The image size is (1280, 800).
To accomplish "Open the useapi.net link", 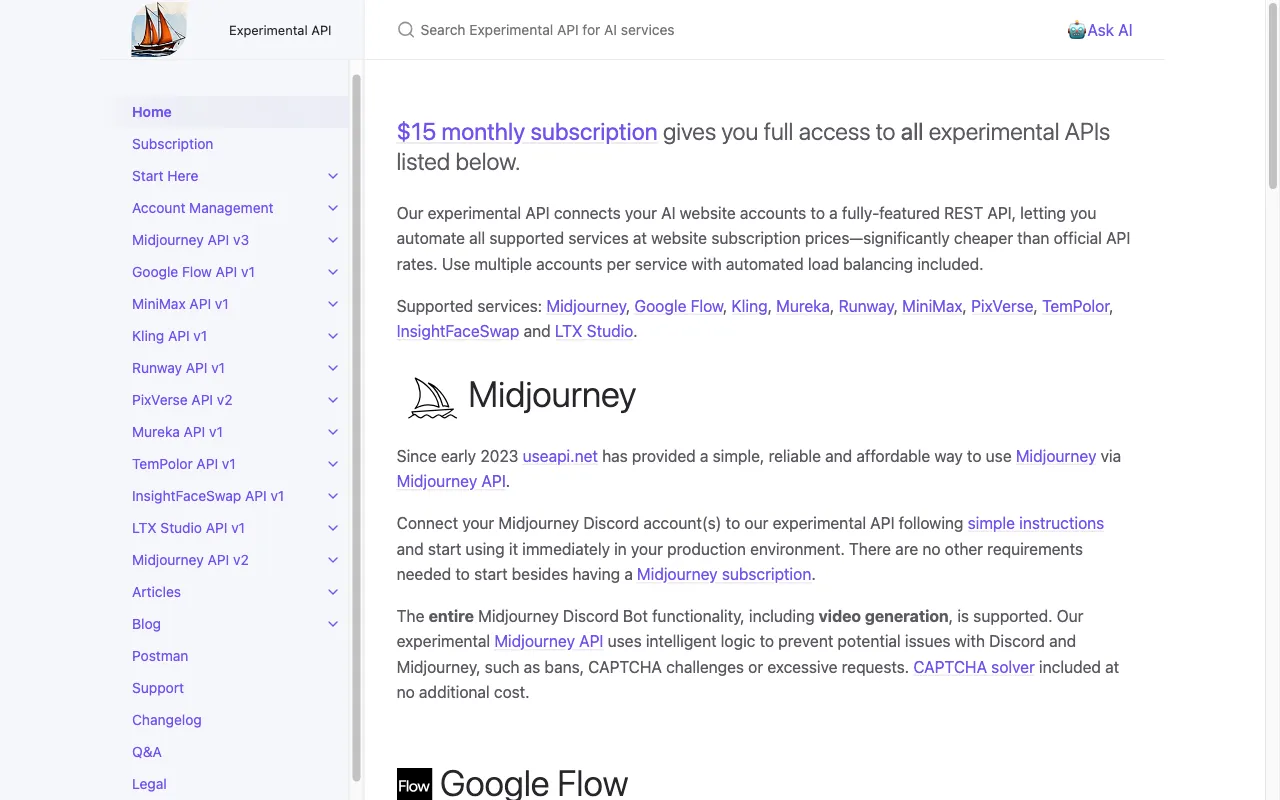I will click(560, 456).
